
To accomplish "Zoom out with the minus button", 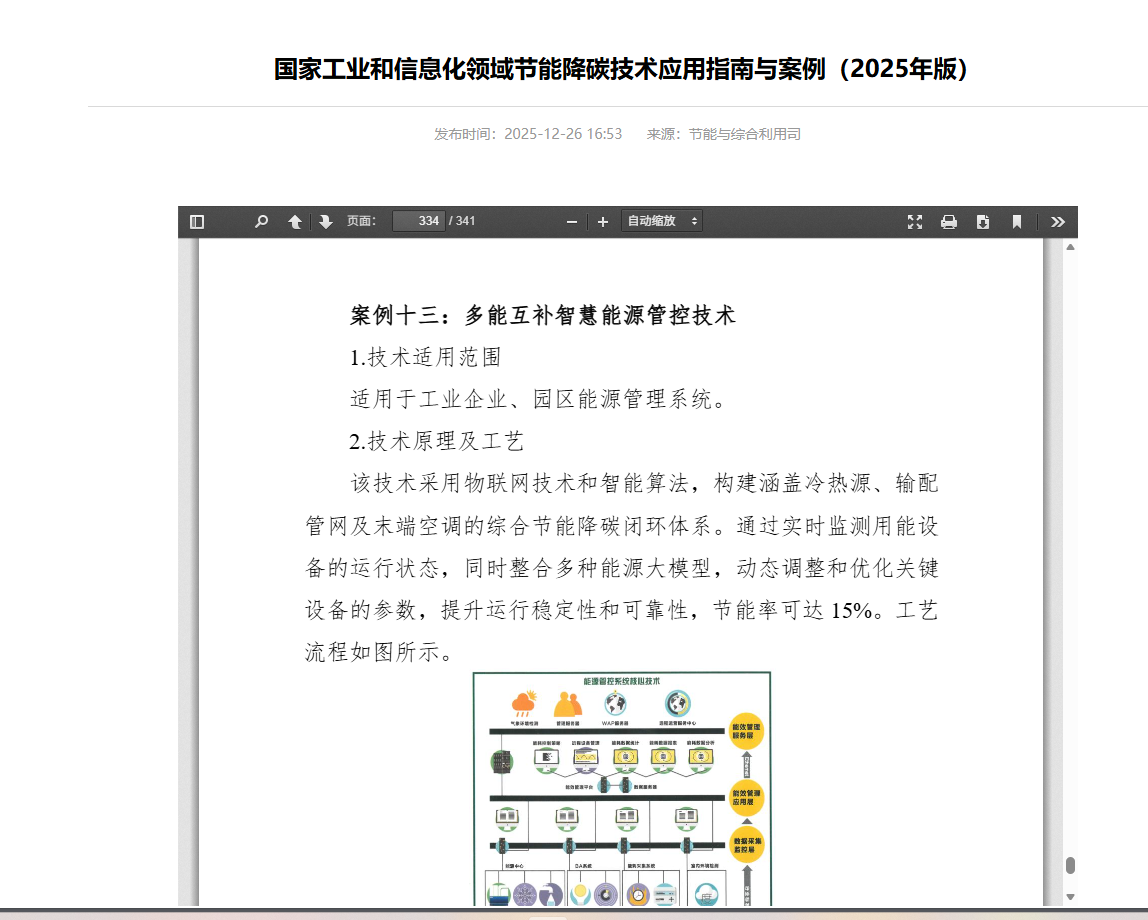I will point(572,222).
